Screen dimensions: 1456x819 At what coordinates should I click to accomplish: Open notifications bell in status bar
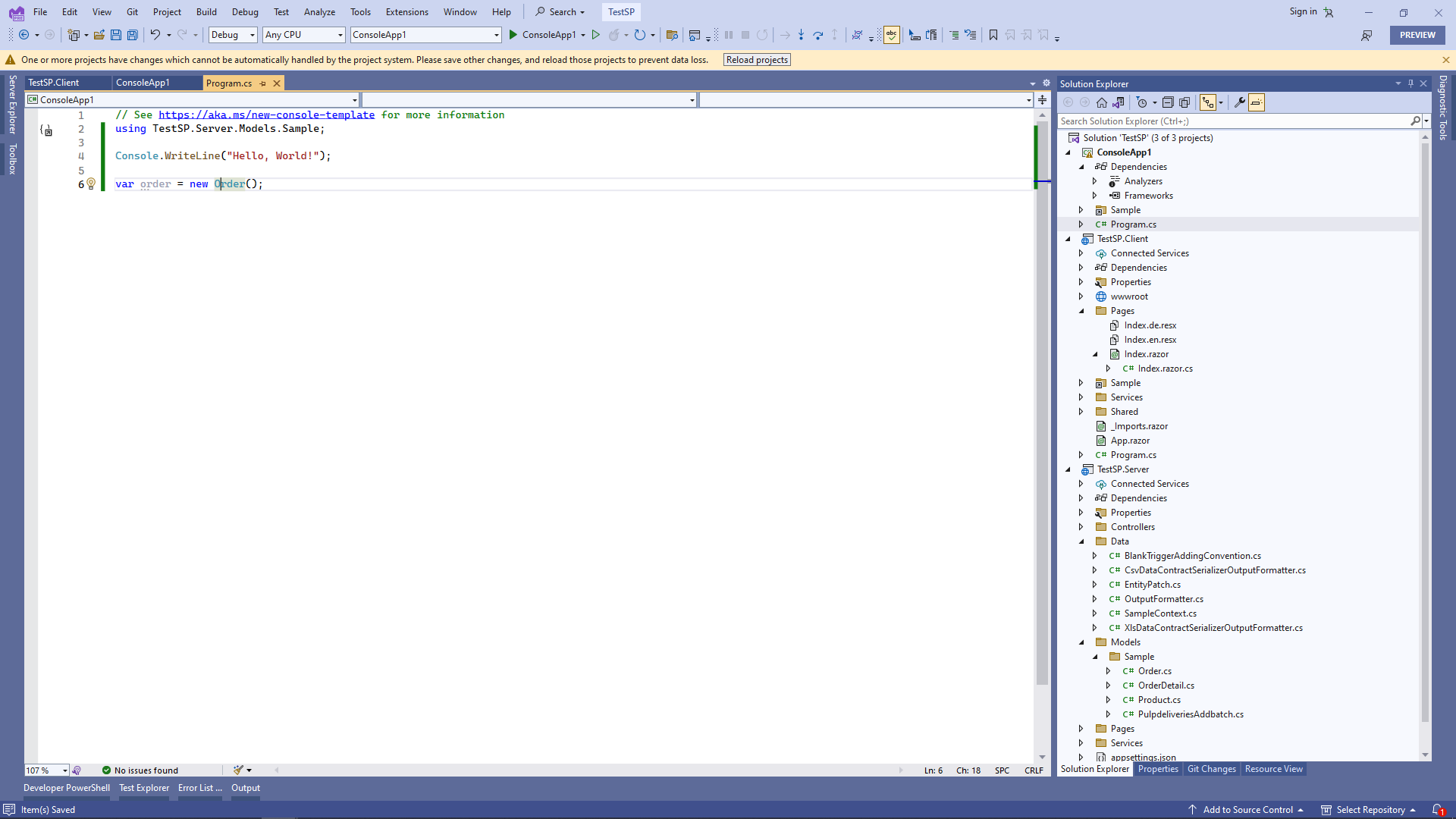[x=1437, y=810]
